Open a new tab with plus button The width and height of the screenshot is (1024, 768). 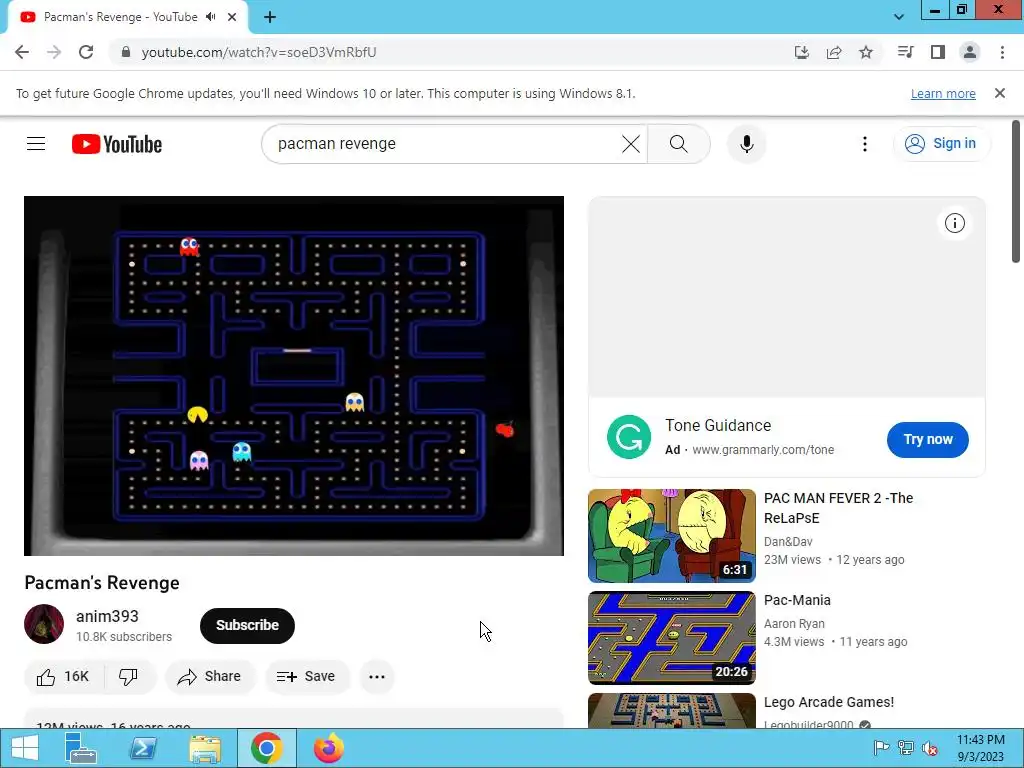pos(270,17)
